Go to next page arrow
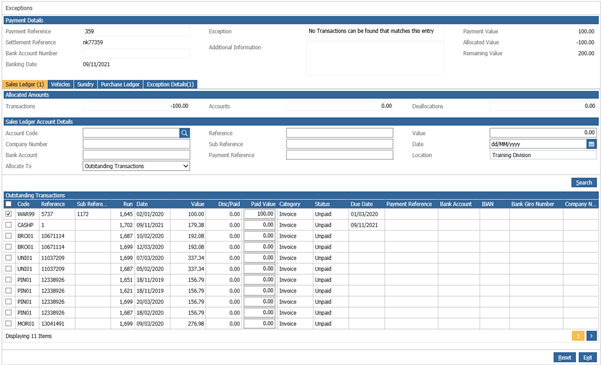 591,336
